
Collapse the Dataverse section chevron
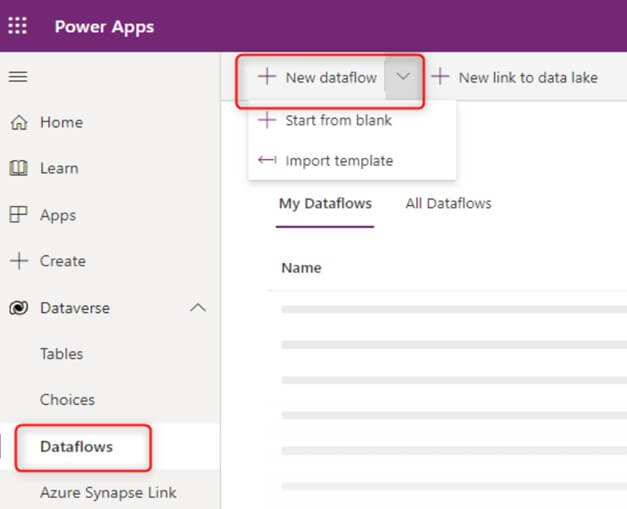[198, 307]
